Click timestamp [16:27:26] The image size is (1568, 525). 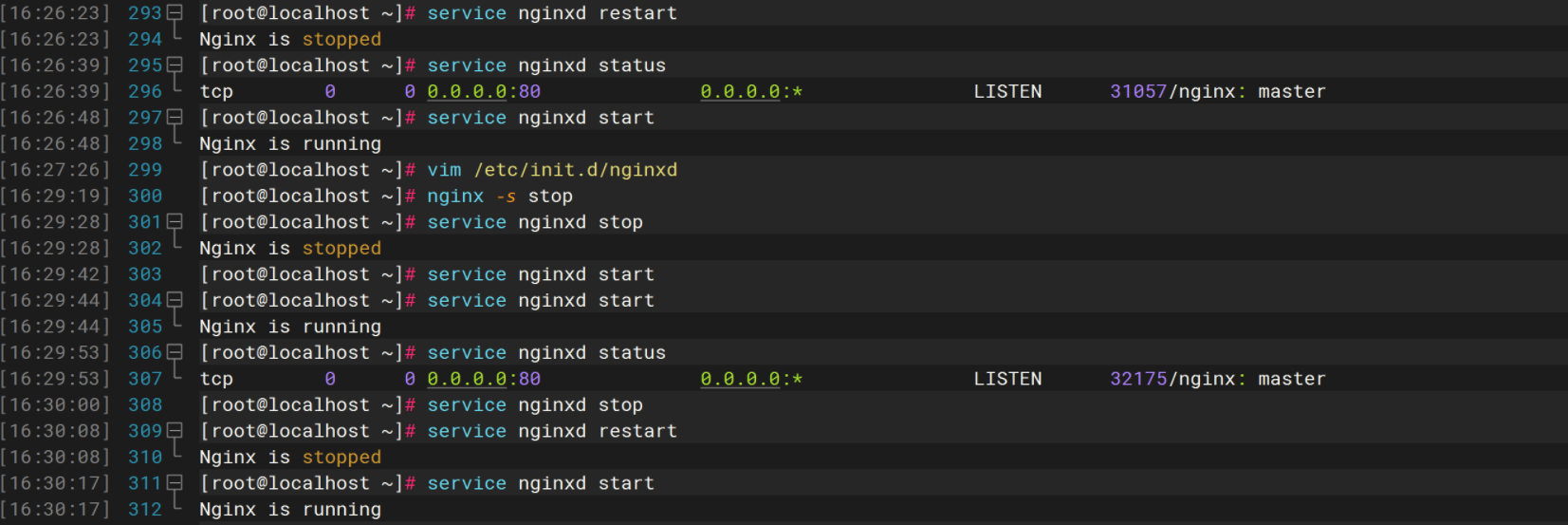[55, 170]
